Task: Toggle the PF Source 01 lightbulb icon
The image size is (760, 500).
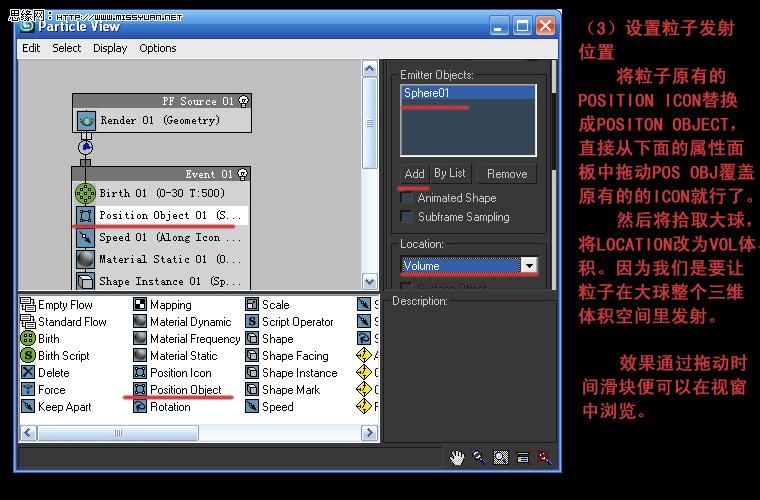Action: (x=243, y=101)
